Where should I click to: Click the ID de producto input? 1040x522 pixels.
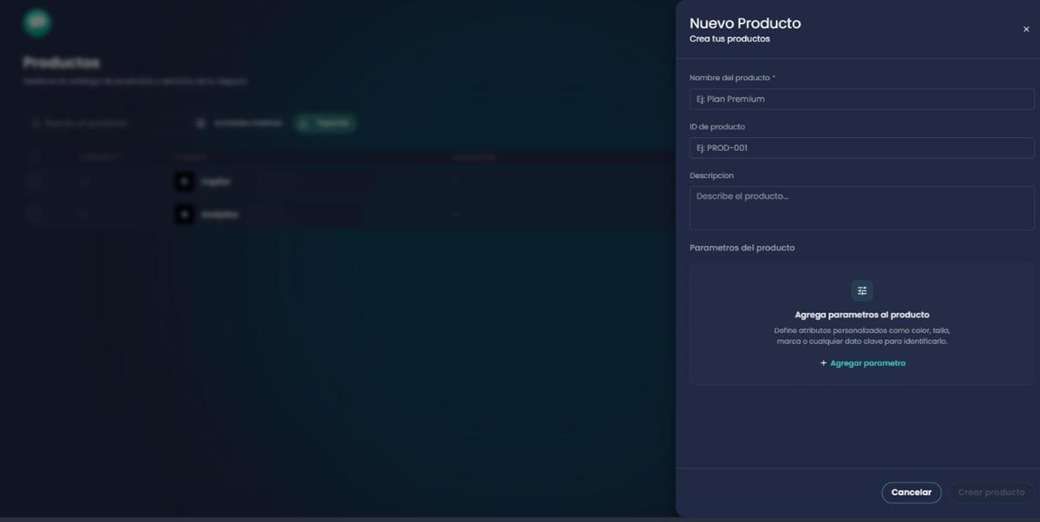(862, 148)
